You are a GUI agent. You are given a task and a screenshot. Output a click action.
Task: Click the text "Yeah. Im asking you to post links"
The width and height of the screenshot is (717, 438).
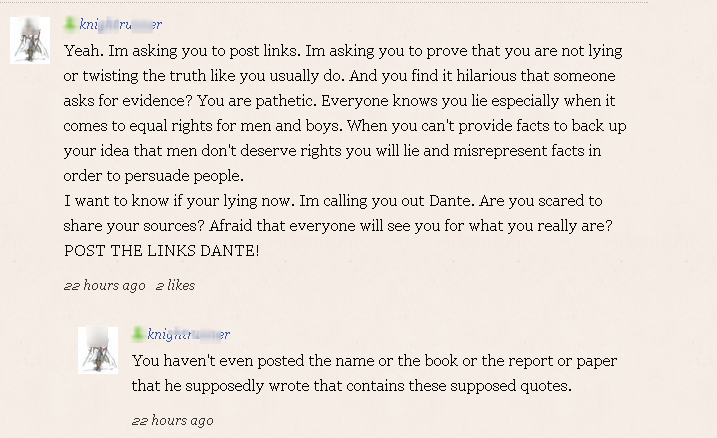(182, 51)
